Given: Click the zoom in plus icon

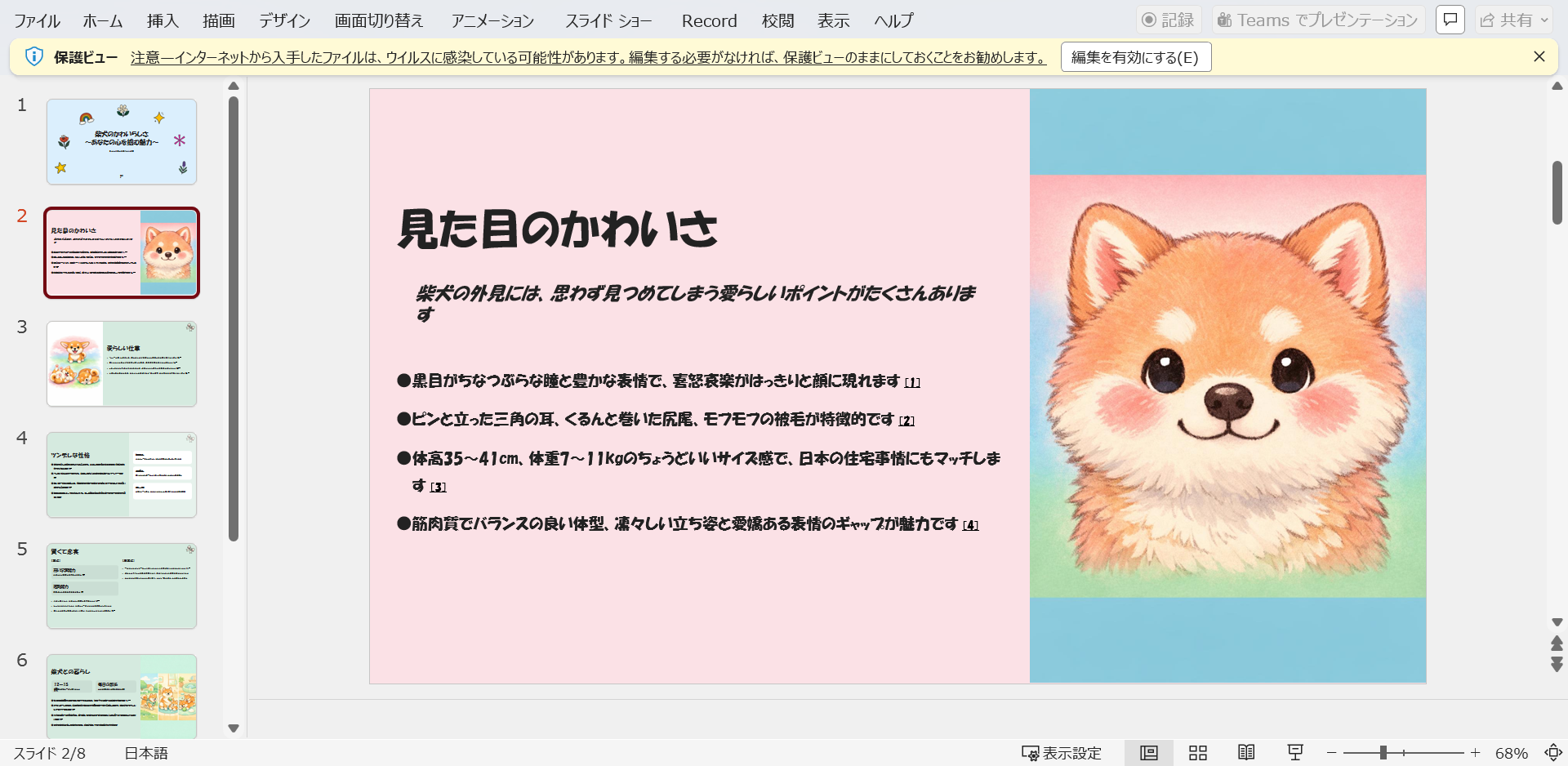Looking at the screenshot, I should click(x=1475, y=752).
